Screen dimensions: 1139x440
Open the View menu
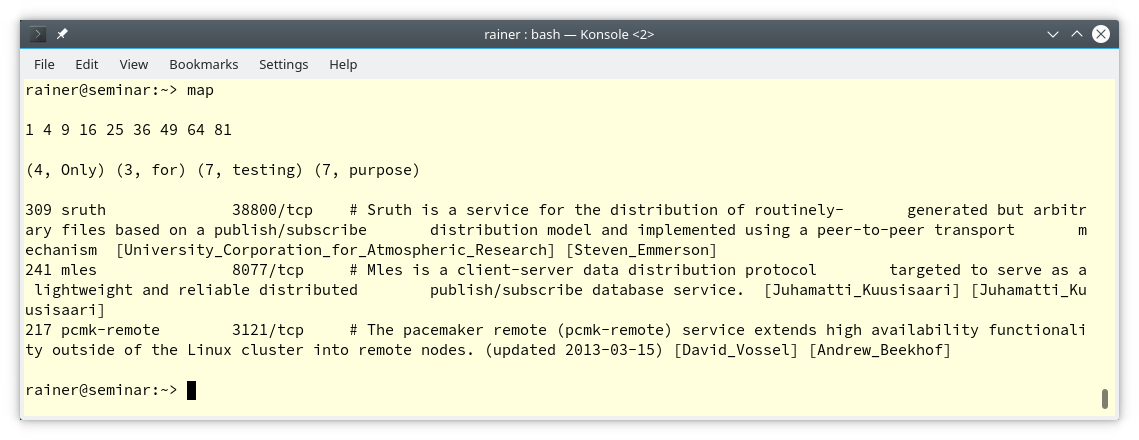point(133,64)
